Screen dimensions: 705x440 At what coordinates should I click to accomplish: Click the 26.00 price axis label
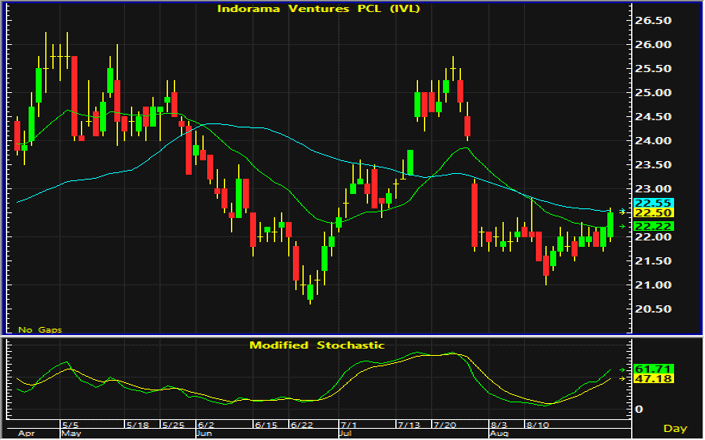[653, 44]
